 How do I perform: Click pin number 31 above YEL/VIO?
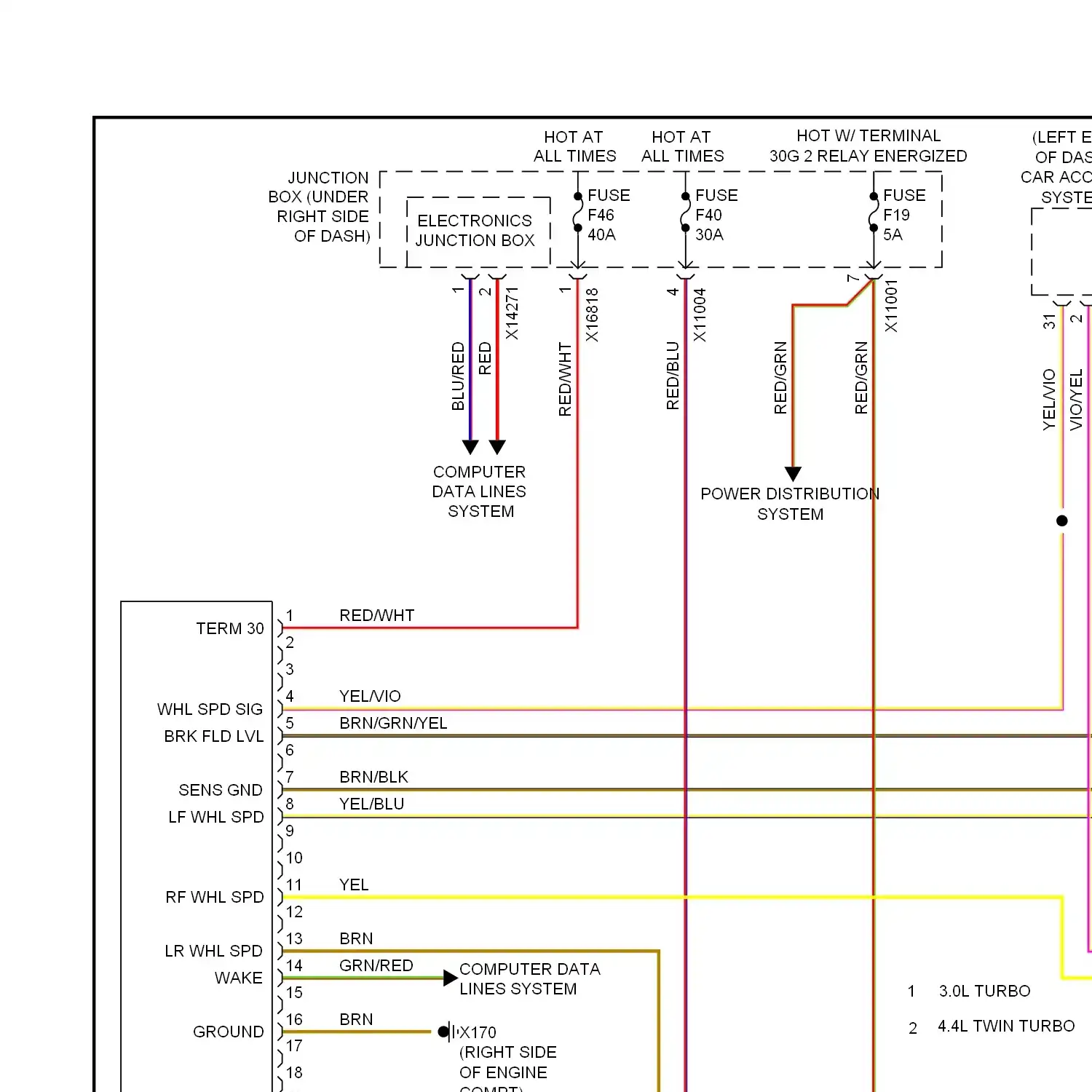[1049, 321]
